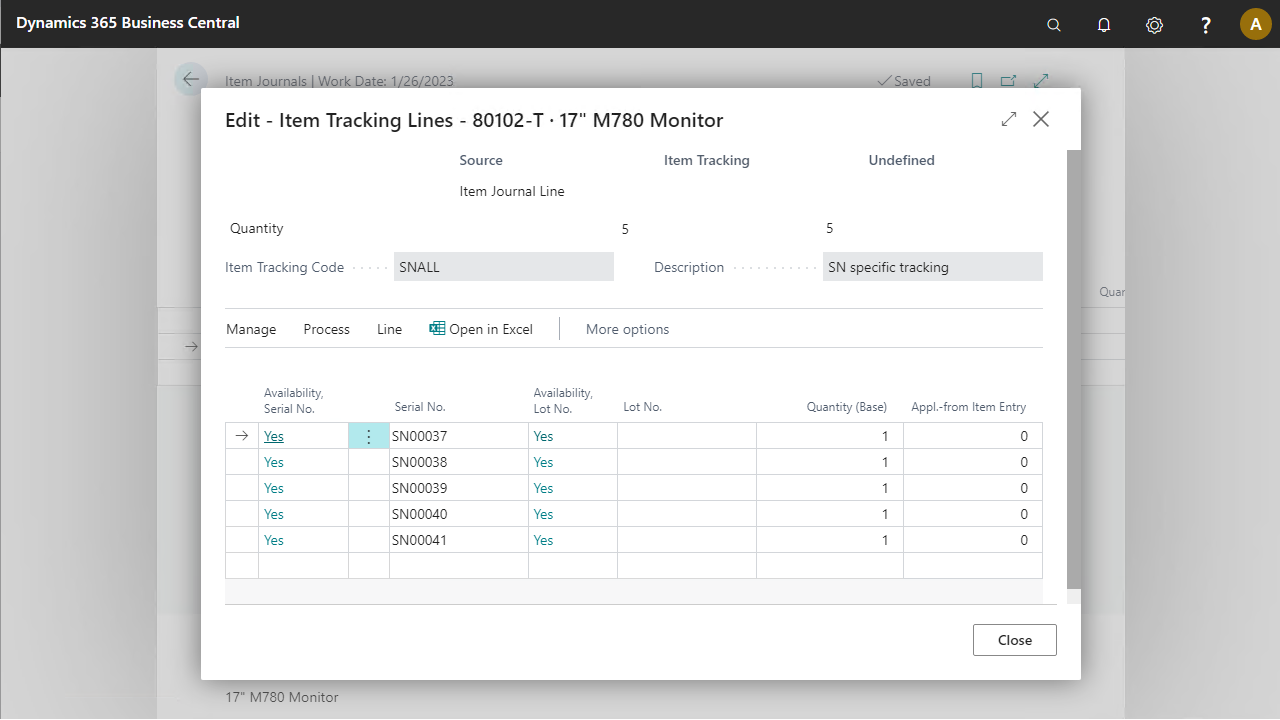Click Appl.-from Item Entry cell for SN00037

point(973,436)
